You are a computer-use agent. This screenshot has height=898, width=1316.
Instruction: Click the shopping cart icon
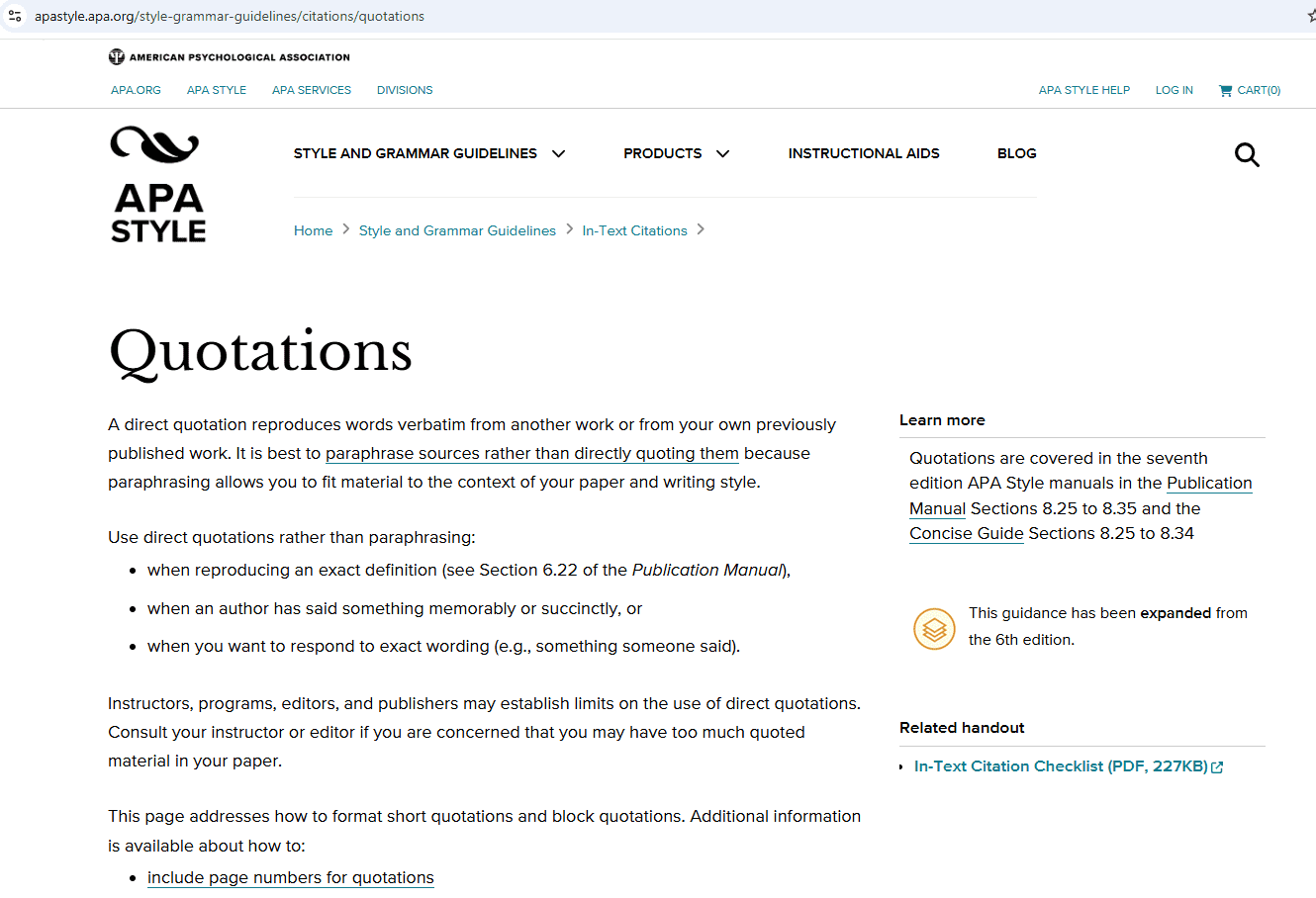pos(1226,90)
